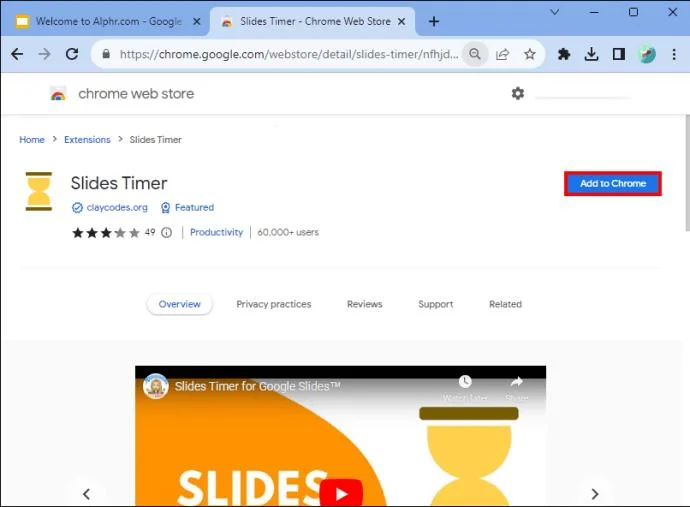The image size is (690, 507).
Task: Open the Extensions puzzle menu
Action: (x=564, y=54)
